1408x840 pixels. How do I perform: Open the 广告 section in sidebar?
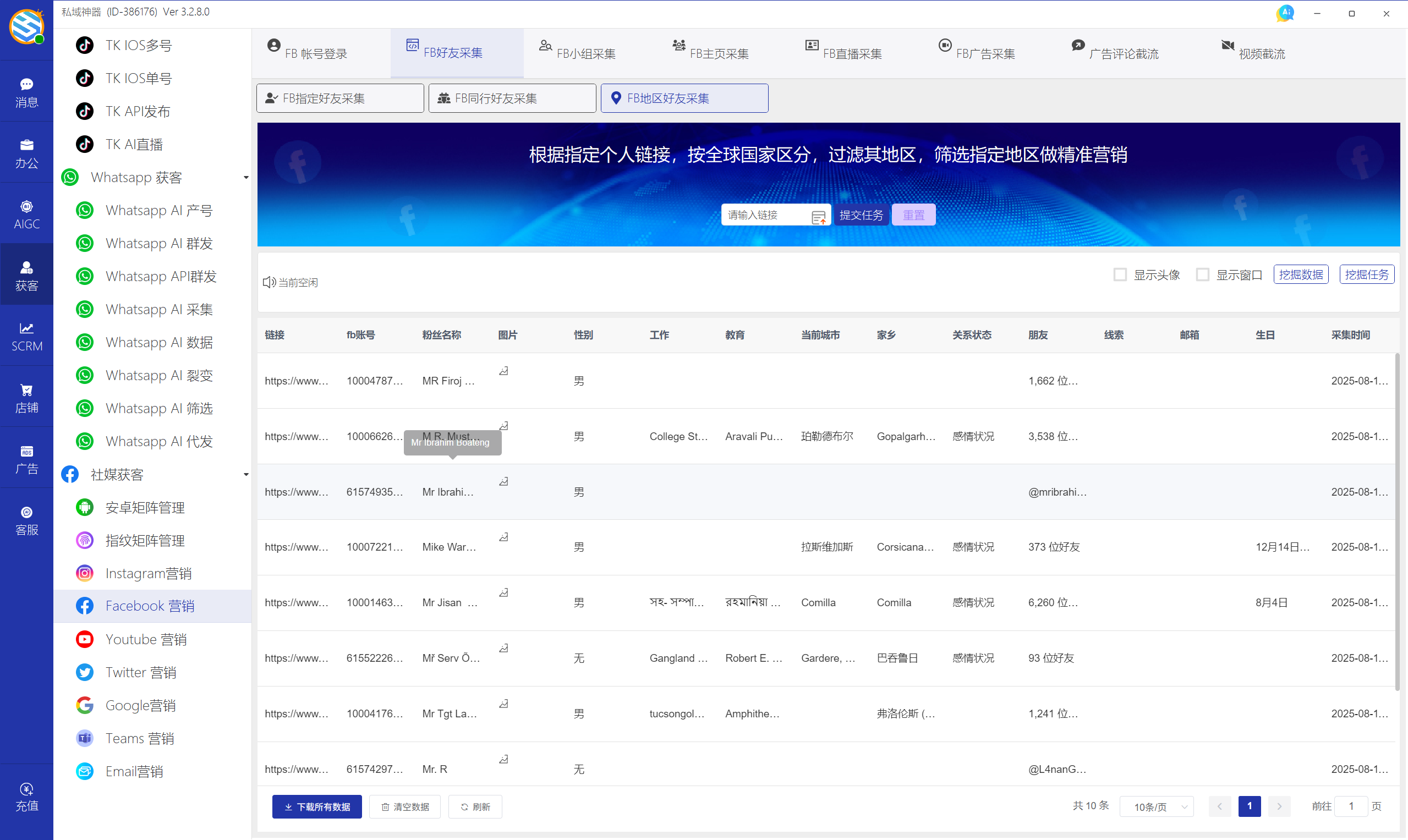26,458
